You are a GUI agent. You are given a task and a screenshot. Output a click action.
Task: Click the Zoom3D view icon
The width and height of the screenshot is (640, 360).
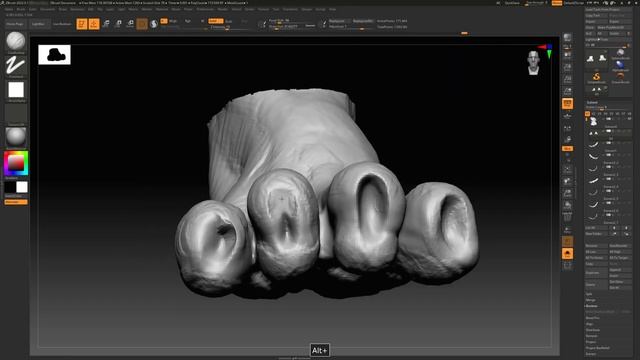567,193
